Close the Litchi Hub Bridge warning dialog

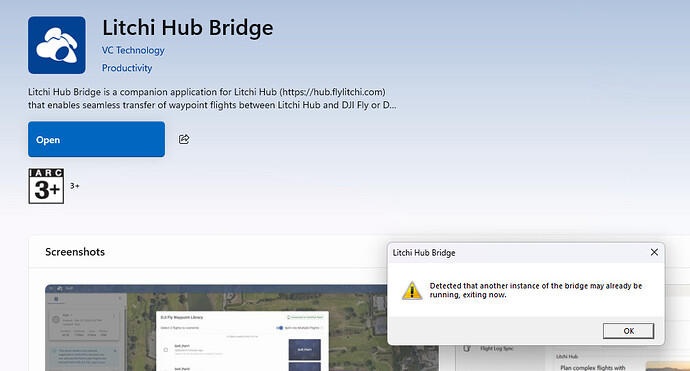(x=654, y=252)
